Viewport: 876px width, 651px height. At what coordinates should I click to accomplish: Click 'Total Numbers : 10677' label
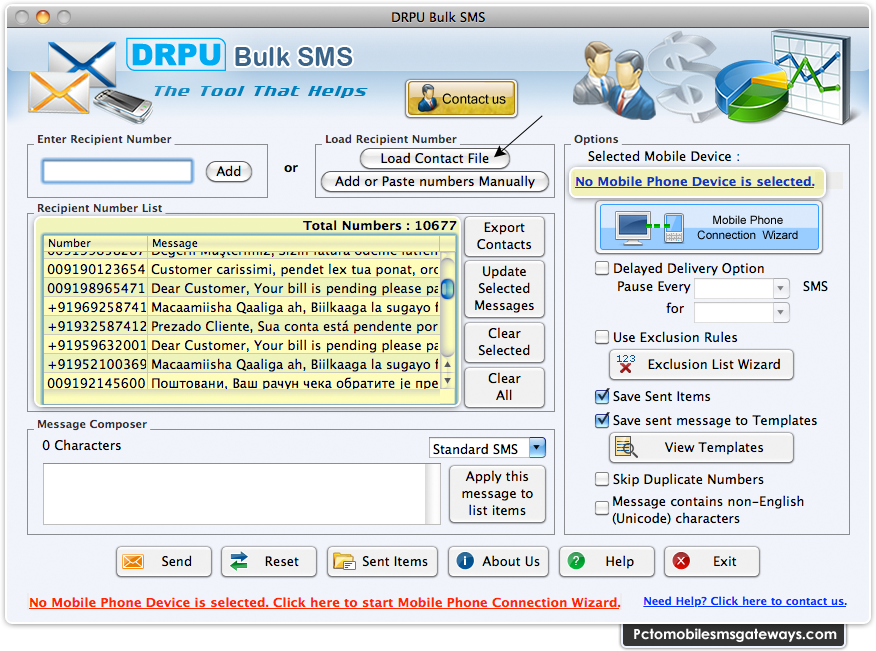coord(380,225)
